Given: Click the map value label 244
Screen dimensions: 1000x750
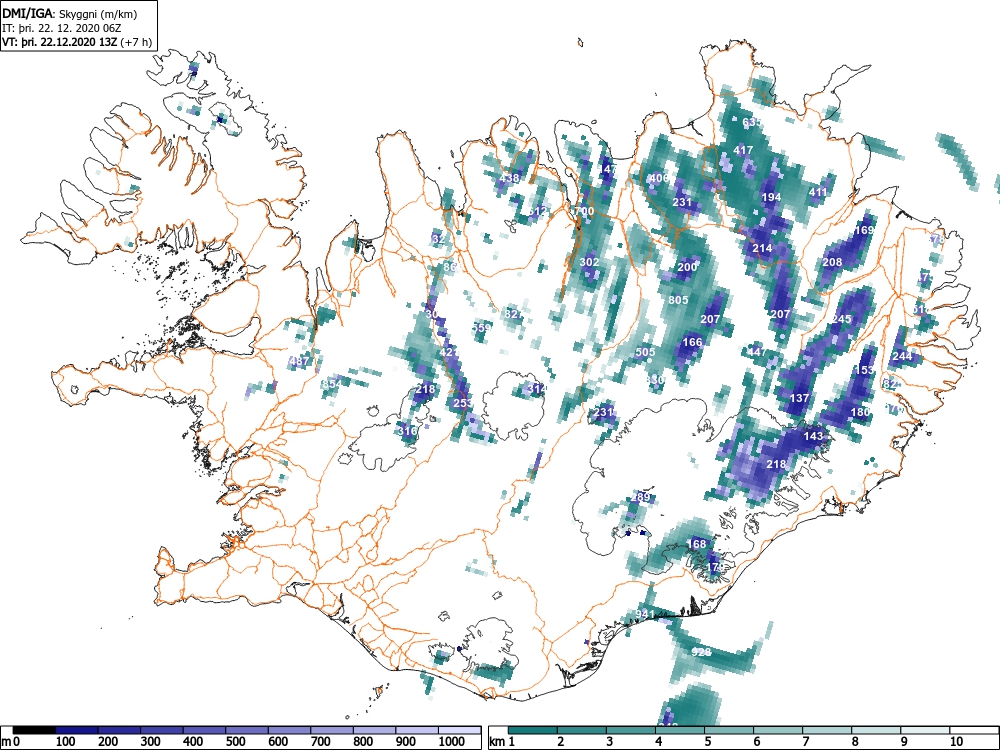Looking at the screenshot, I should 902,356.
